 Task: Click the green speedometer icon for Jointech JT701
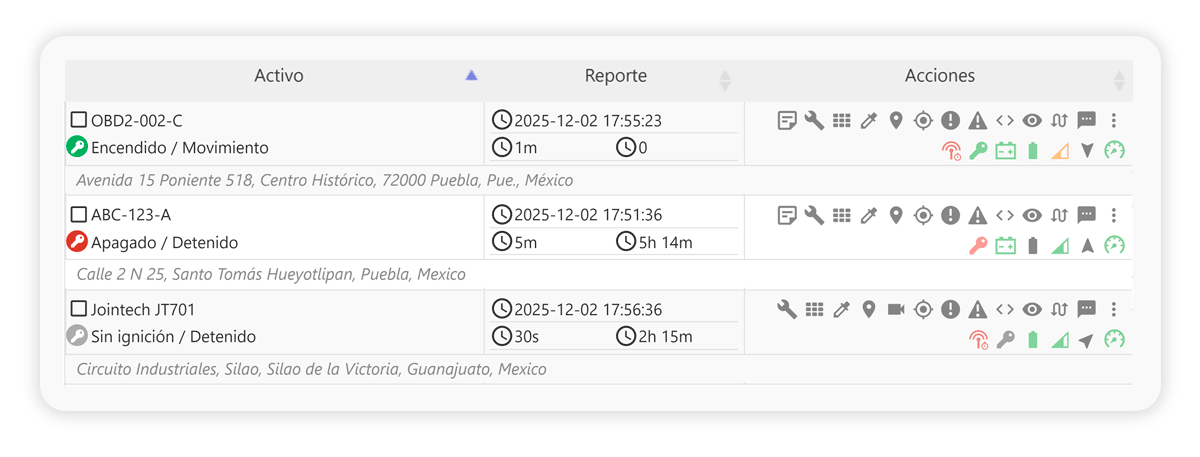tap(1114, 340)
